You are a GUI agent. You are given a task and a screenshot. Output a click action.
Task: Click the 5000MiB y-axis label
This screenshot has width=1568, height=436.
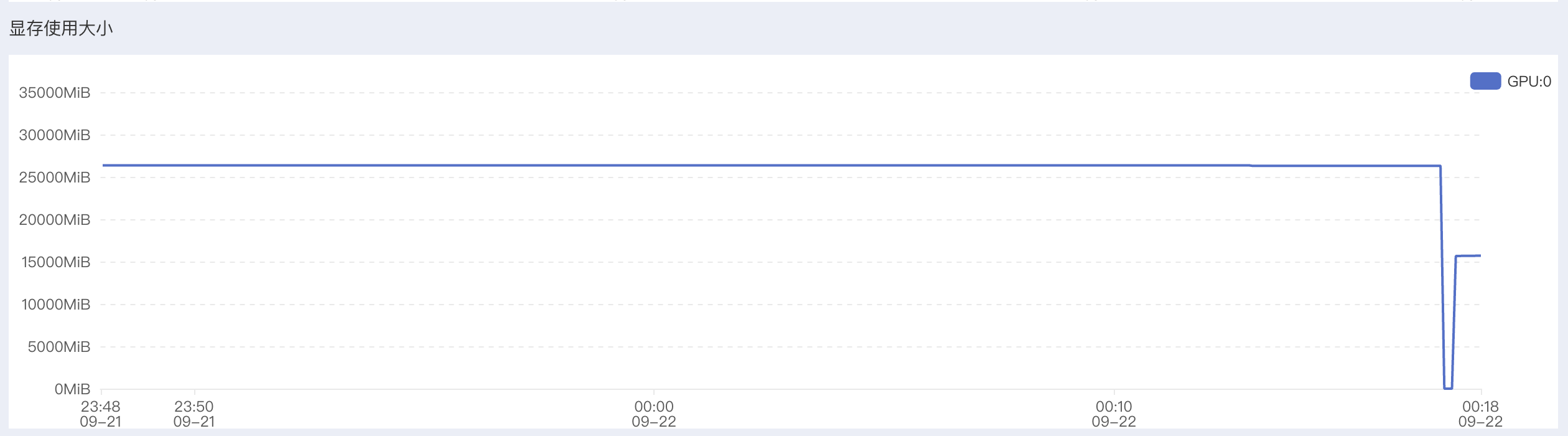coord(59,347)
